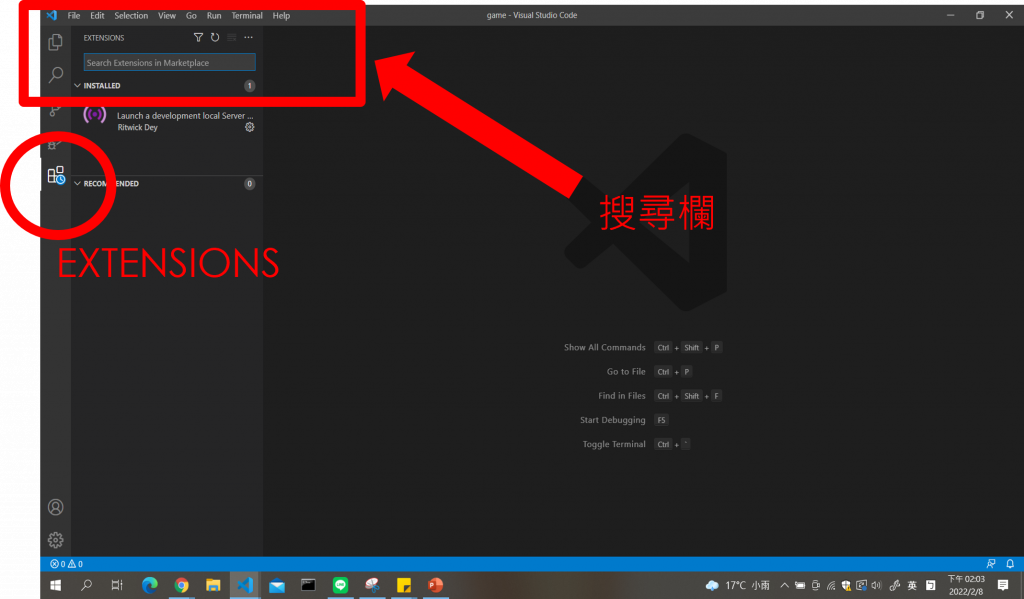Open the Edit menu
The height and width of the screenshot is (599, 1024).
click(97, 15)
